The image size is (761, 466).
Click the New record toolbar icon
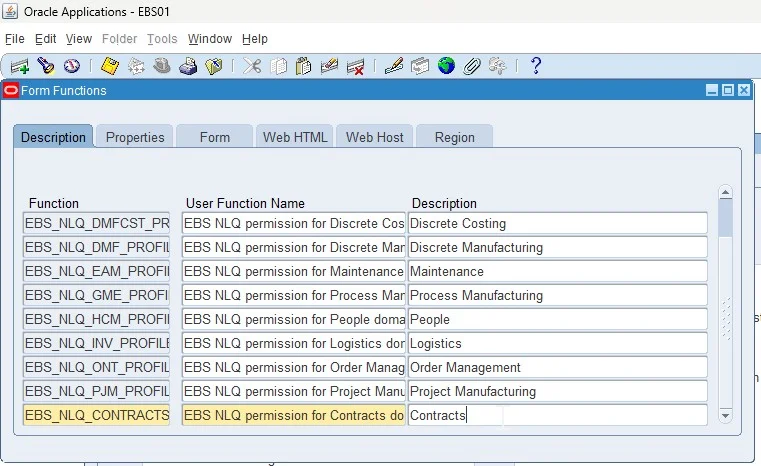point(20,66)
